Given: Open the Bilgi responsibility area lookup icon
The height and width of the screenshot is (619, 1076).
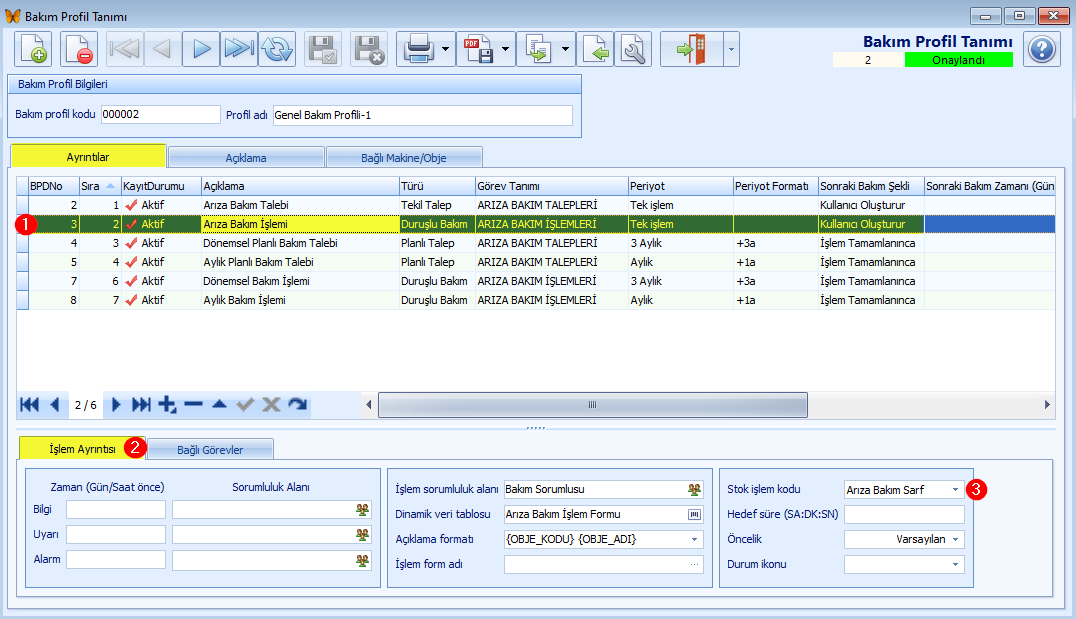Looking at the screenshot, I should (x=362, y=509).
